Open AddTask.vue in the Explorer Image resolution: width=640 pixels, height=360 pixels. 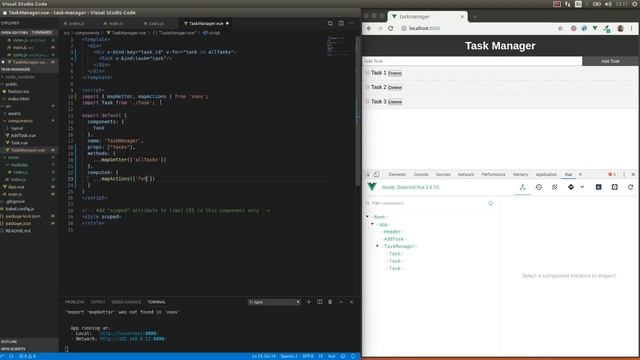23,136
